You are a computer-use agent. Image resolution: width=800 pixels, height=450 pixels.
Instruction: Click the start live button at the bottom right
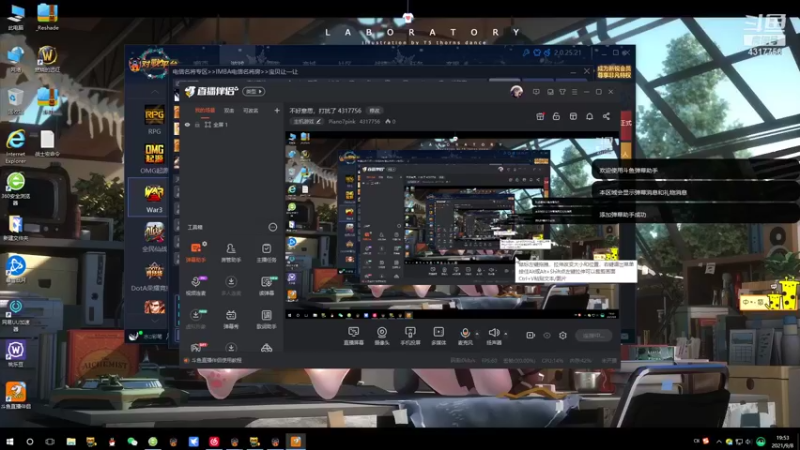pos(594,335)
